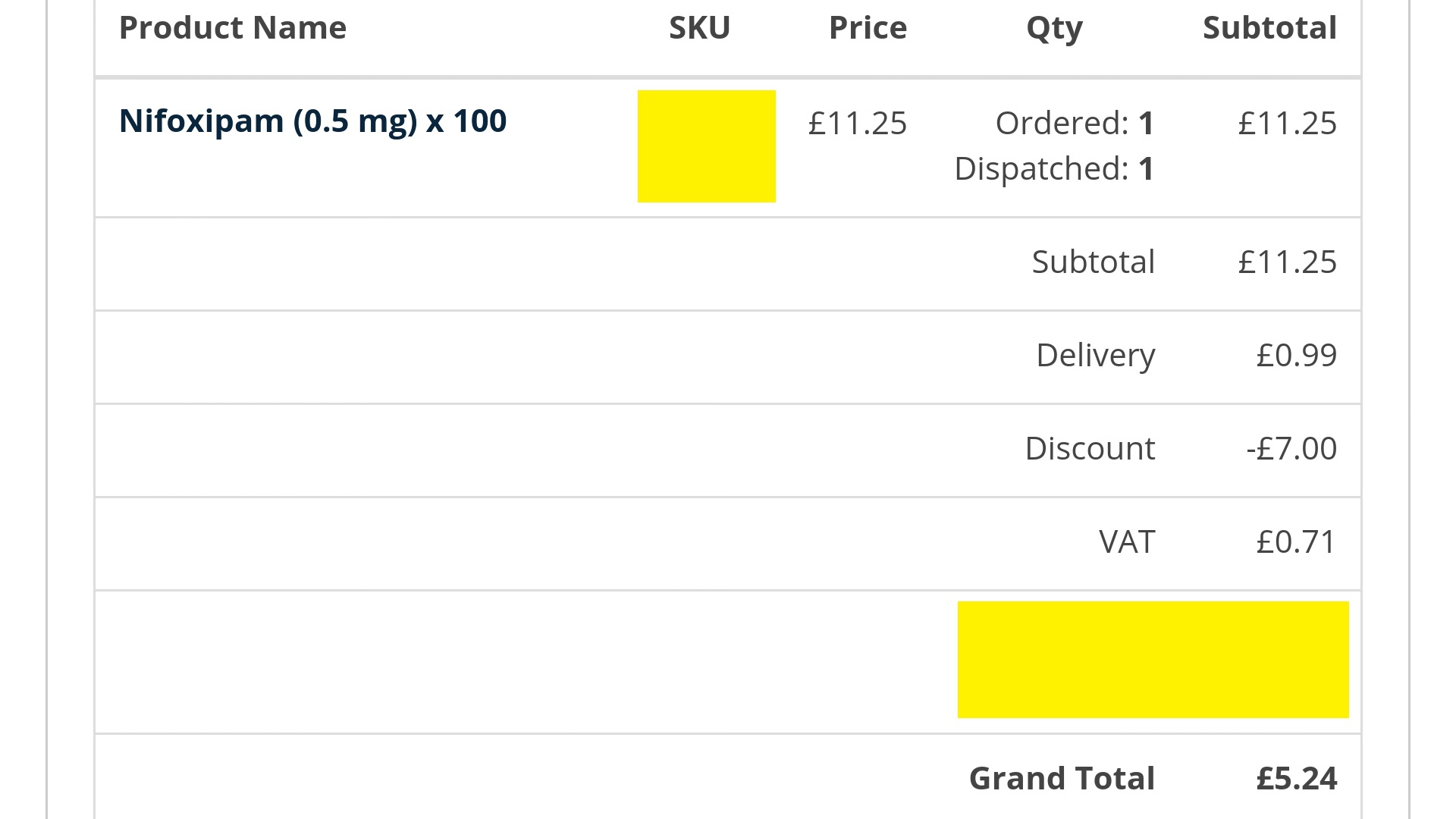Screen dimensions: 1456x819
Task: Click the Discount label
Action: click(x=1090, y=449)
